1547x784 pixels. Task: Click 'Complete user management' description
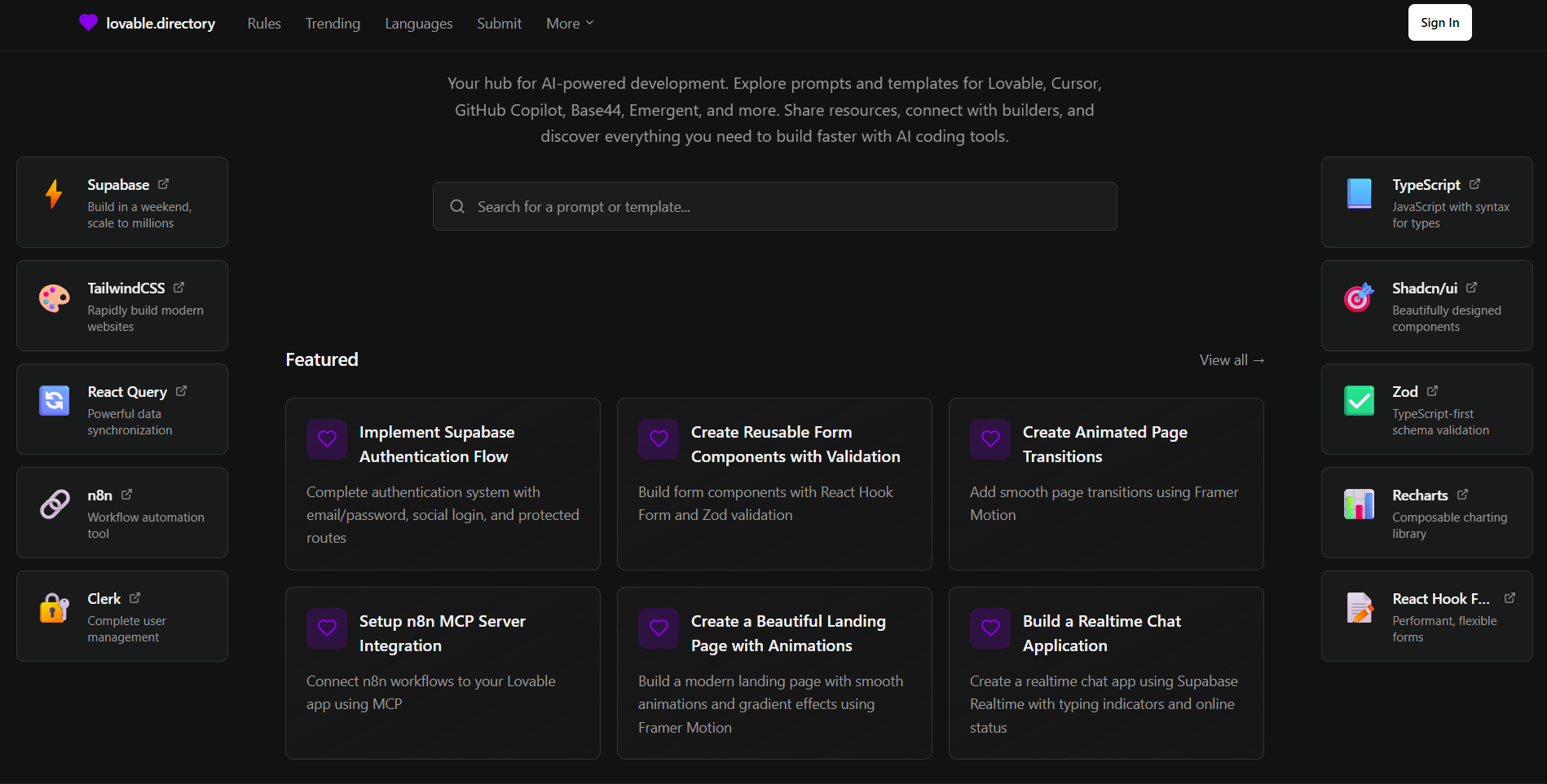coord(126,629)
